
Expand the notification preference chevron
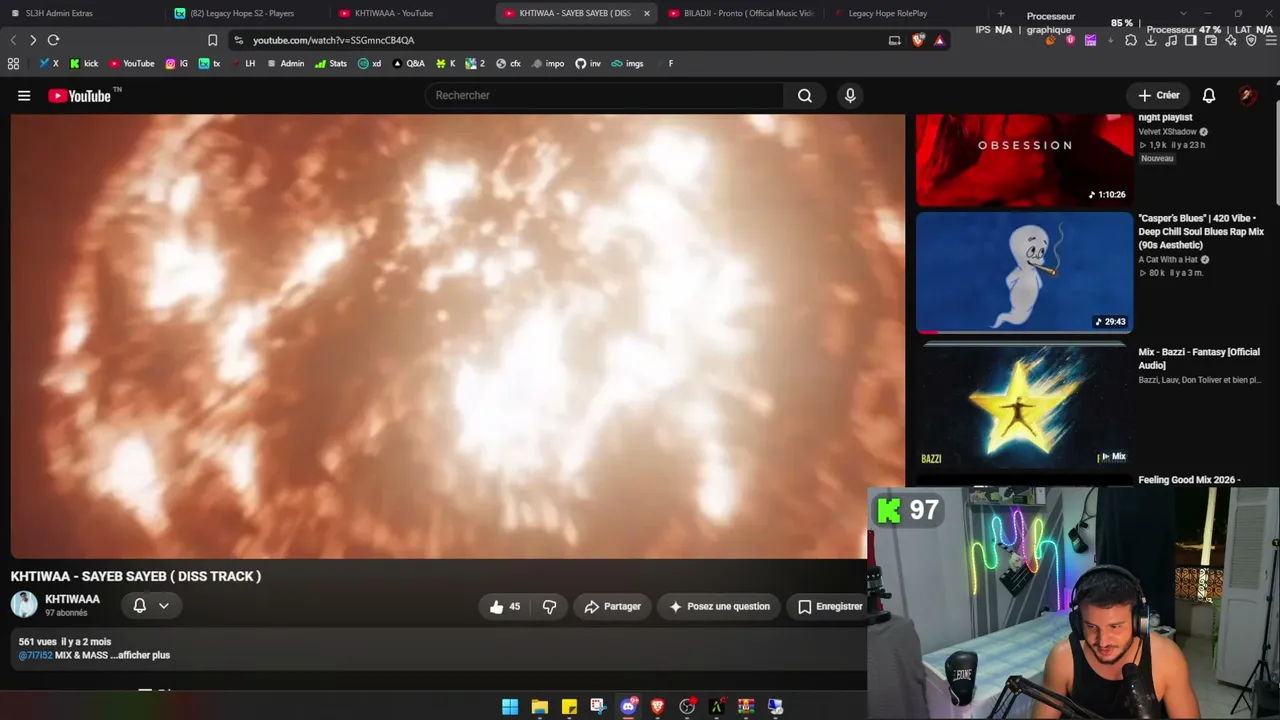164,605
